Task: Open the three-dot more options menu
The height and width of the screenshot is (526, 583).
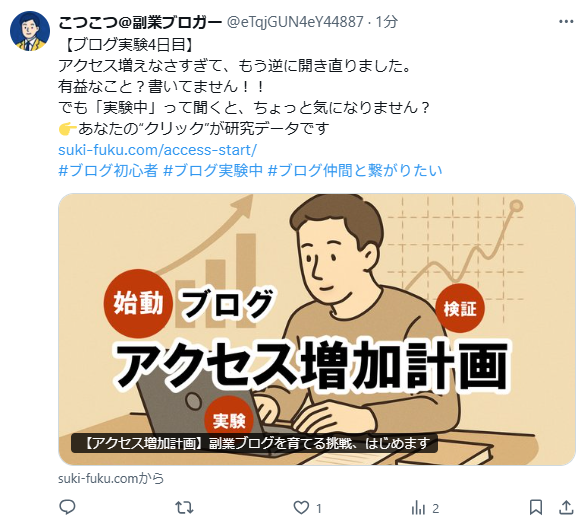Action: click(566, 22)
